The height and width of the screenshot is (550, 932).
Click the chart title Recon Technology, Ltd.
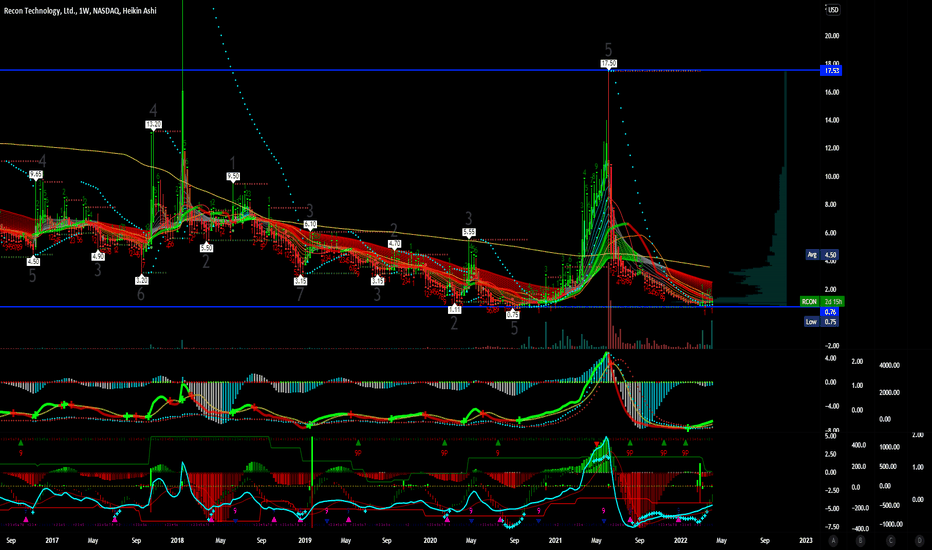point(39,11)
